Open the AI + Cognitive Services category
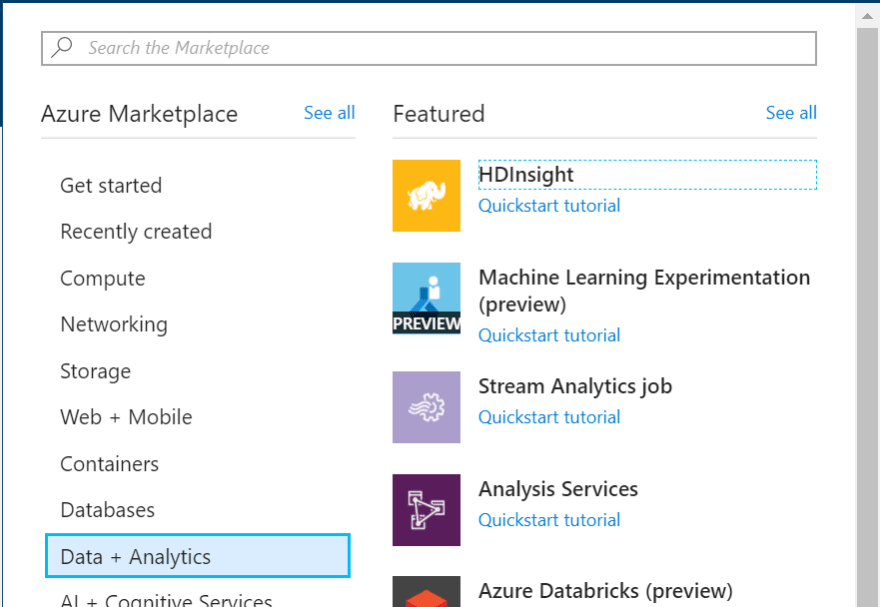 (x=166, y=600)
